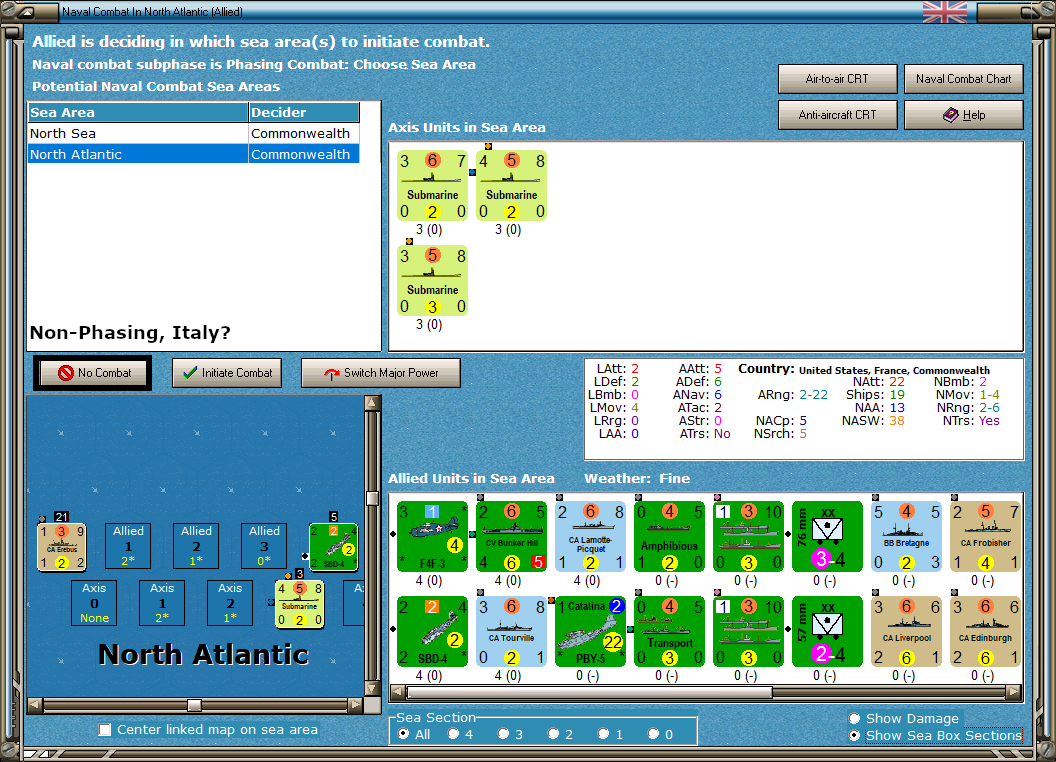
Task: Open the Air-to-air CRT chart
Action: pyautogui.click(x=837, y=79)
